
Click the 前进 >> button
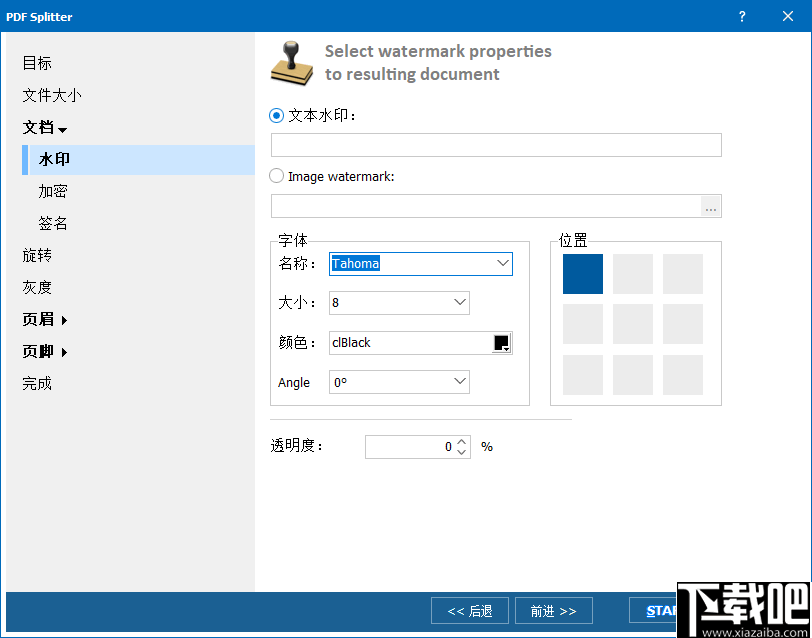tap(554, 610)
